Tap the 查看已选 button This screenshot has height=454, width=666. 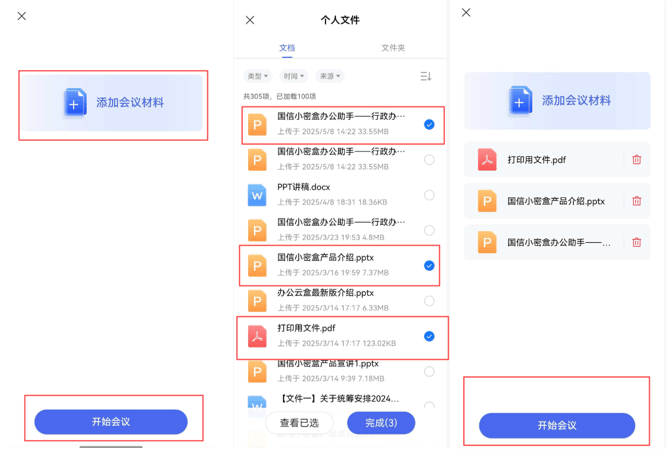tap(299, 423)
